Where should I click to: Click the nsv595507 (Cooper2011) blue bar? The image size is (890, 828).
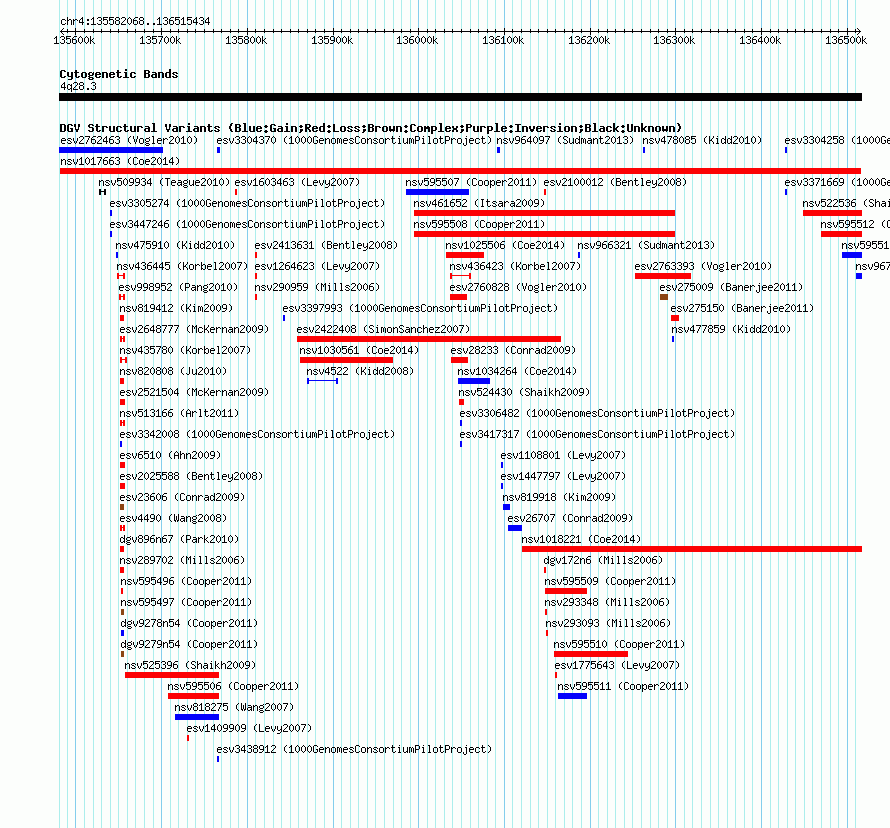click(437, 192)
